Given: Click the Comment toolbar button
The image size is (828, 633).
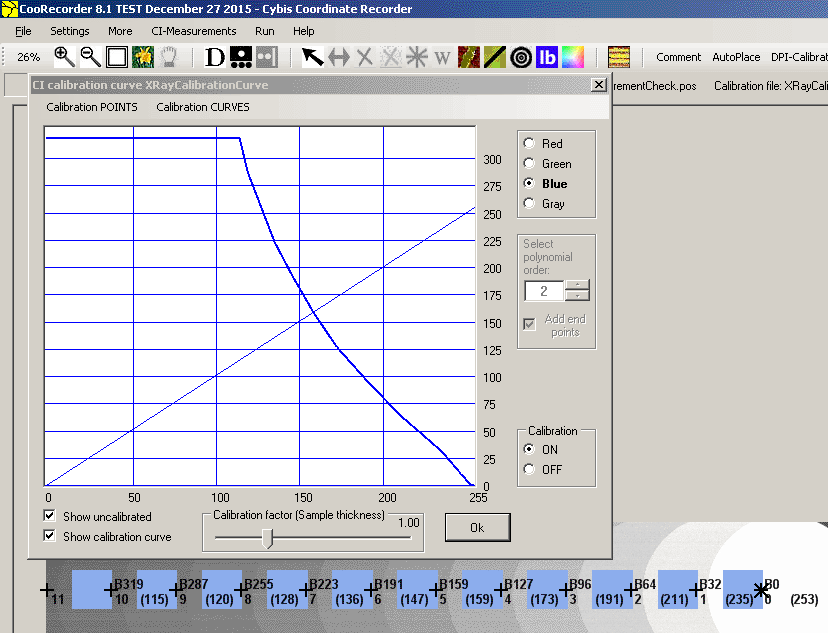Looking at the screenshot, I should pos(679,57).
